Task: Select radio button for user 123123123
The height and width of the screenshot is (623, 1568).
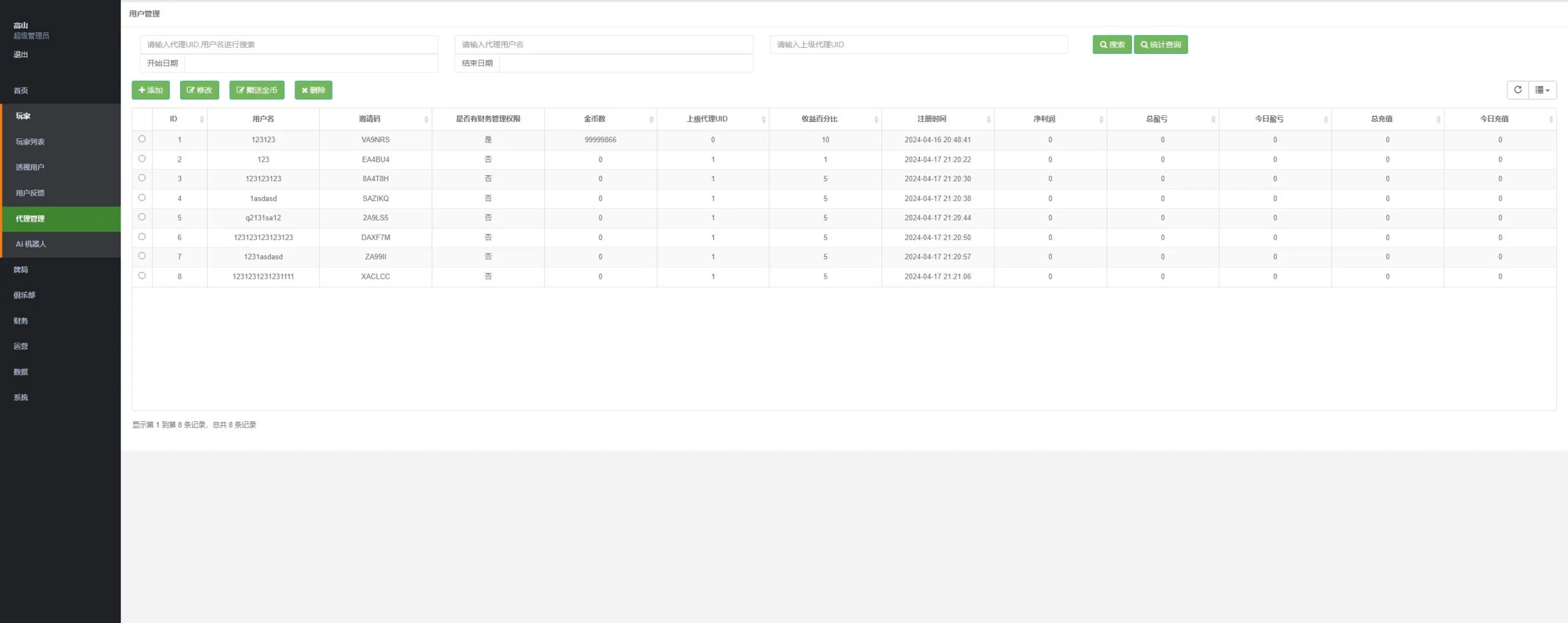Action: 142,178
